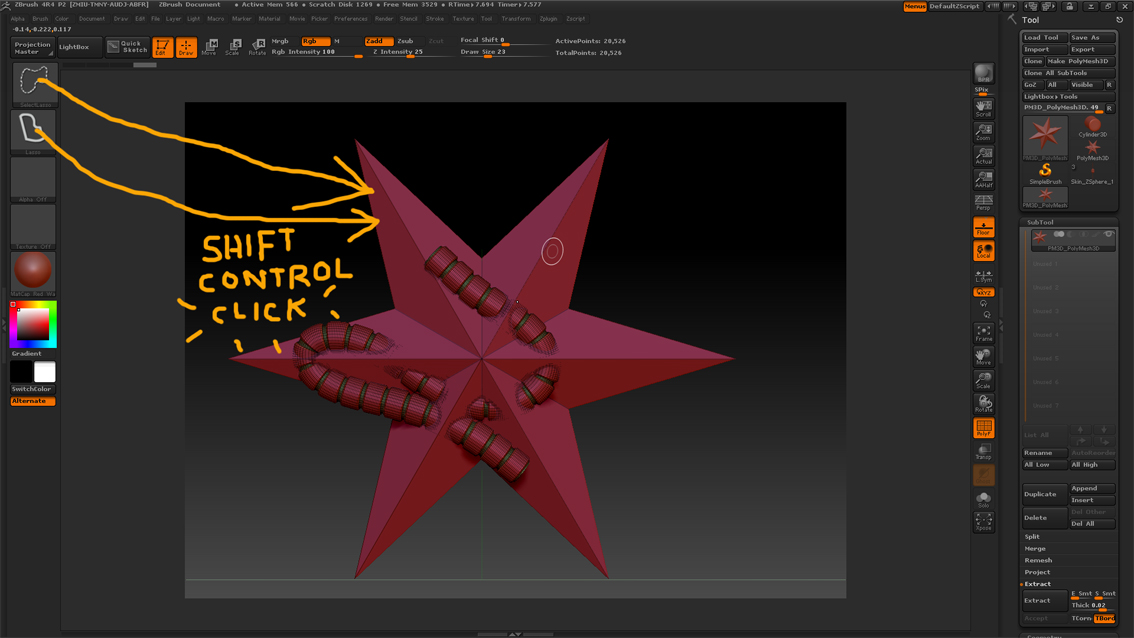1134x638 pixels.
Task: Toggle the Rgb channel button
Action: (315, 41)
